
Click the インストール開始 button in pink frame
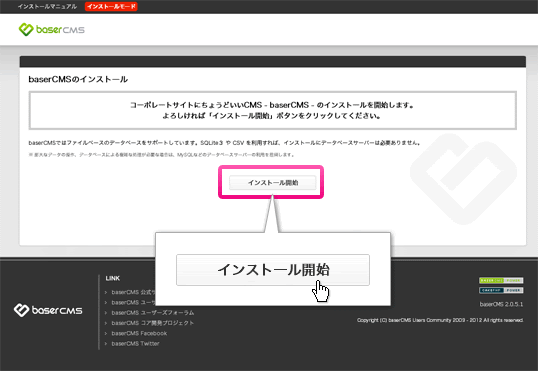(x=273, y=183)
